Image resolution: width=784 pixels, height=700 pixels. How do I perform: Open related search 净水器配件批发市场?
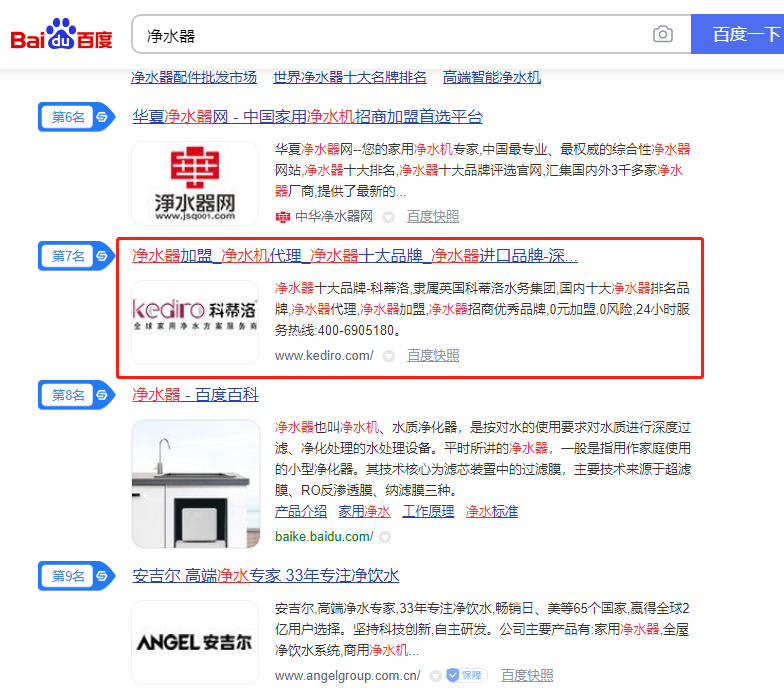[194, 78]
